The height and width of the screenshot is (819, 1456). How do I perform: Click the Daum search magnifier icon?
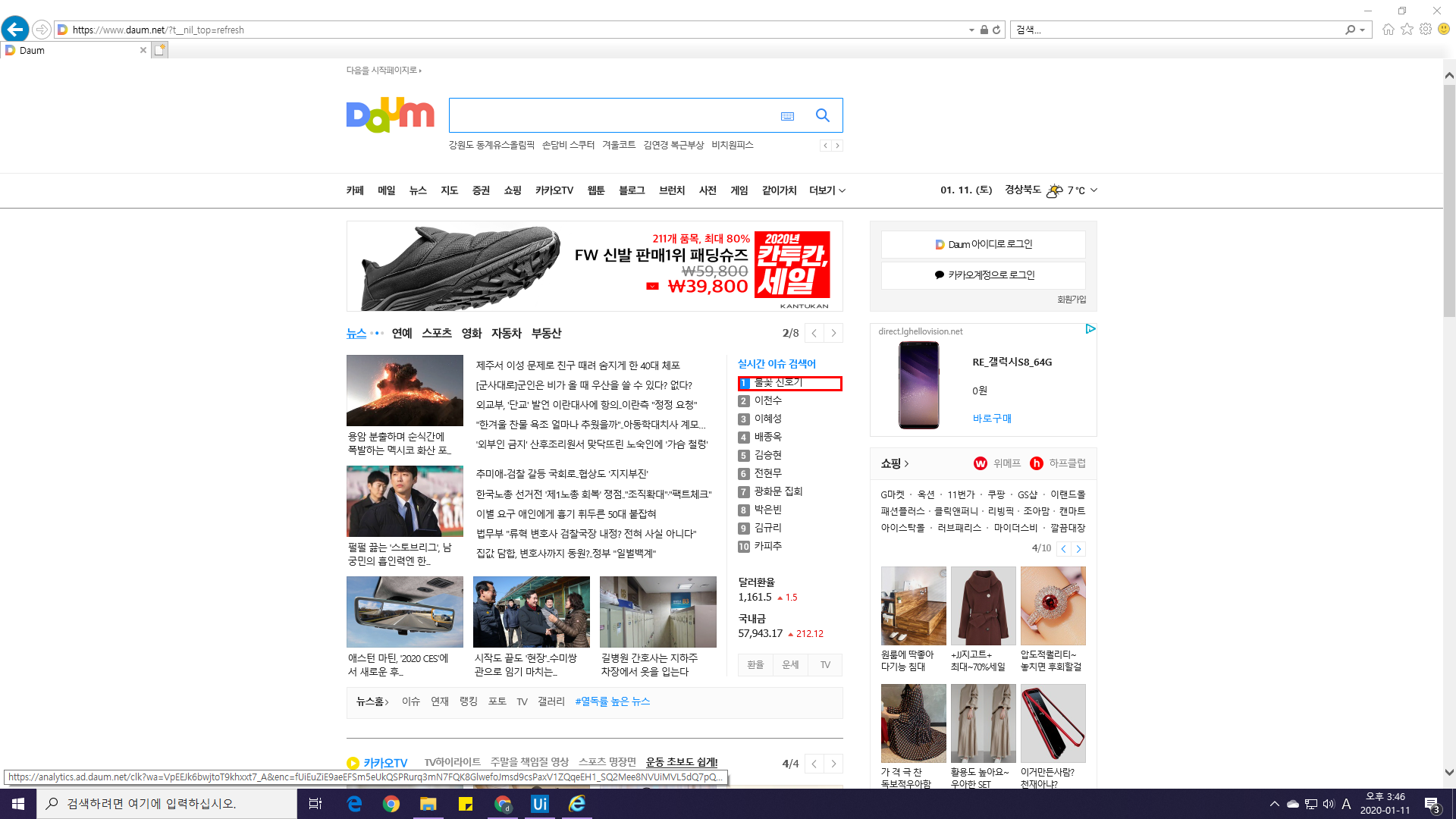pos(822,115)
